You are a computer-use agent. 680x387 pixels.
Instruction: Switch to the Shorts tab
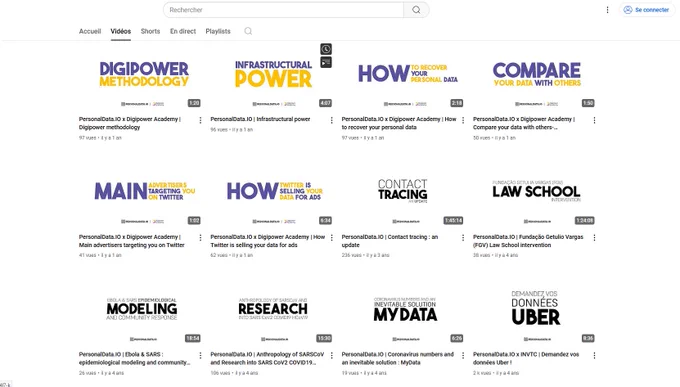tap(150, 31)
